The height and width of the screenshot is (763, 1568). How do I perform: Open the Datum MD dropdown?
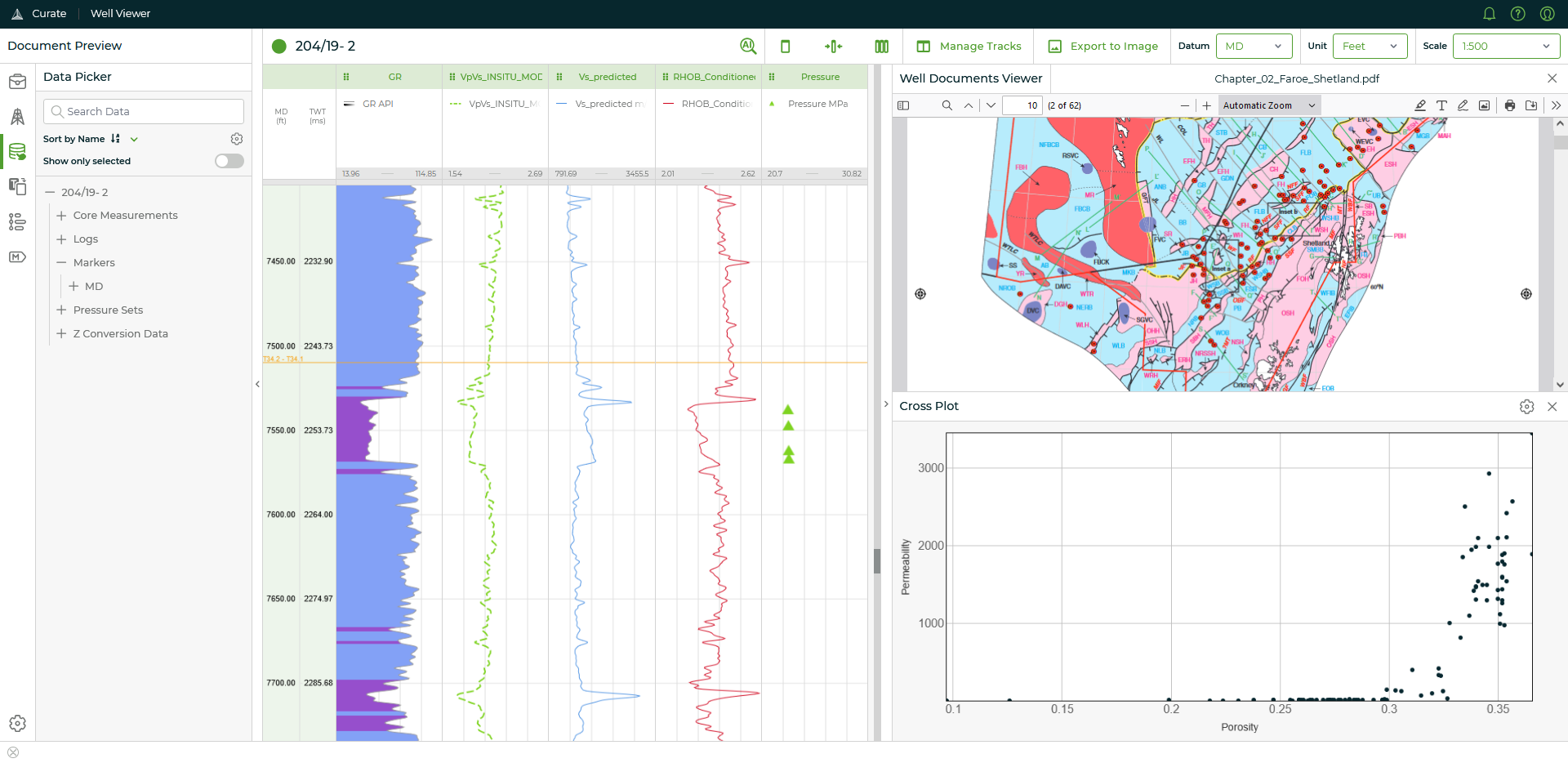pos(1254,46)
